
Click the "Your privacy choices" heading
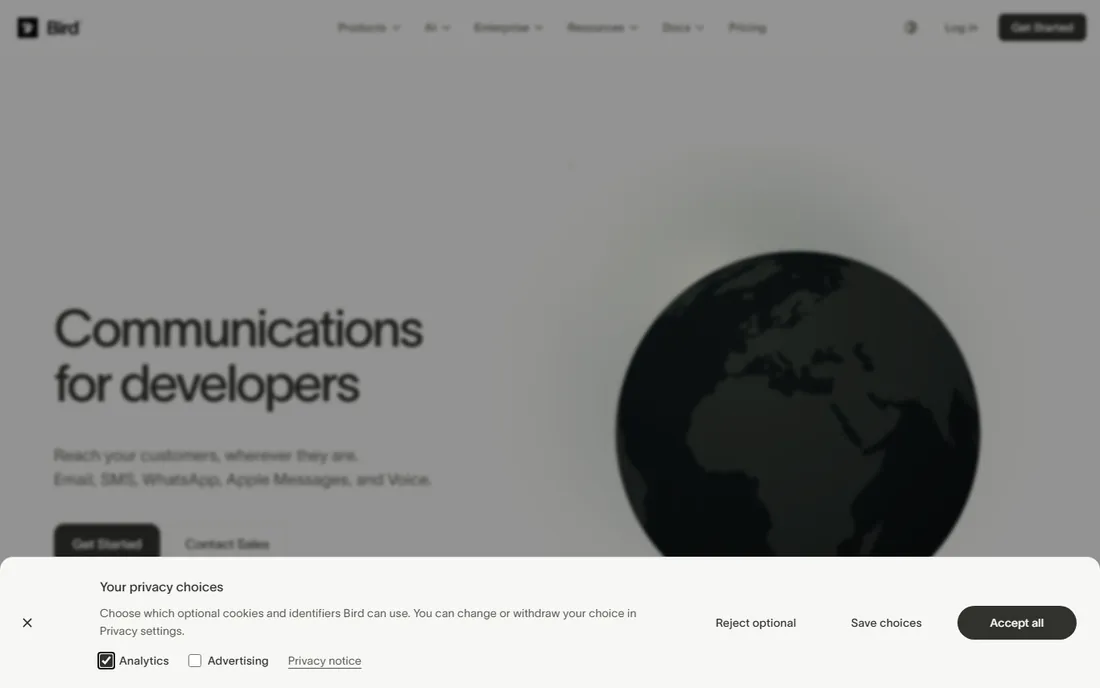click(161, 587)
